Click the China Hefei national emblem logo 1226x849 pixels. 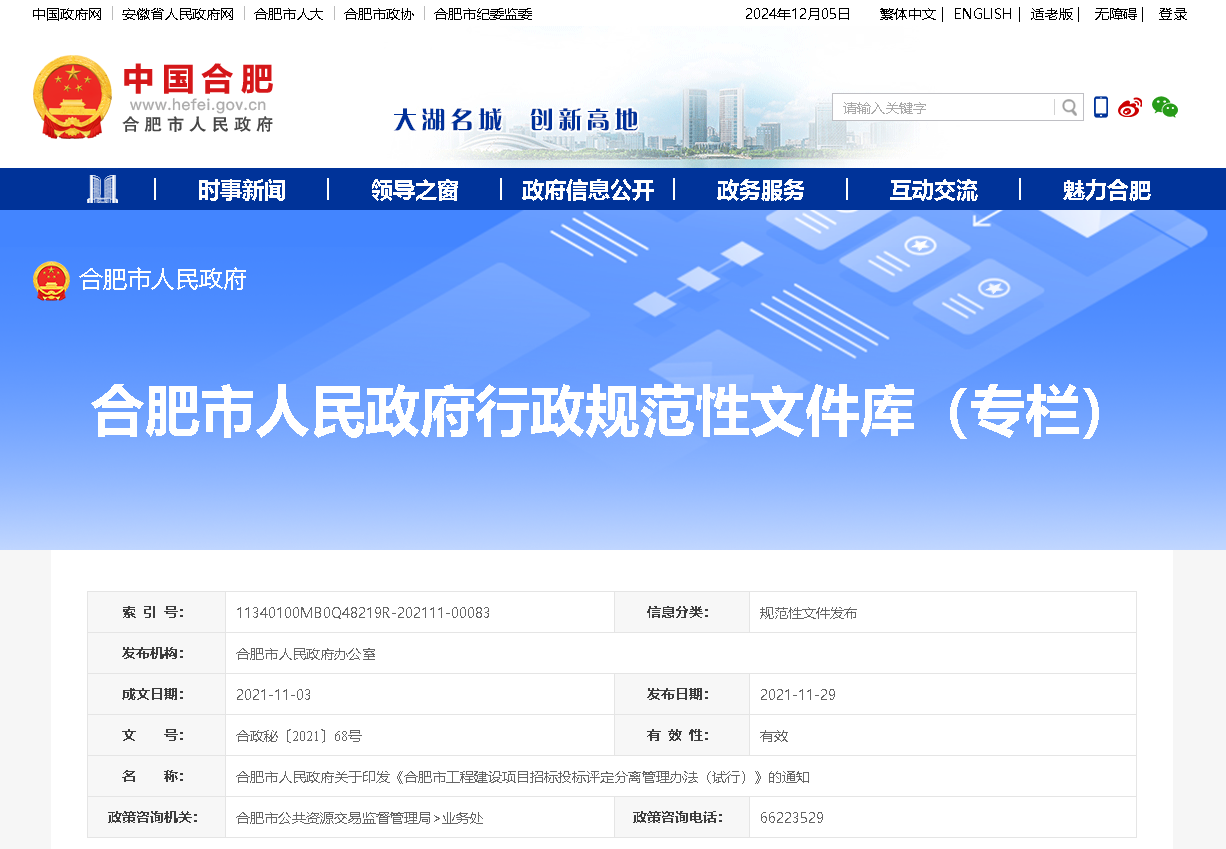pos(72,97)
